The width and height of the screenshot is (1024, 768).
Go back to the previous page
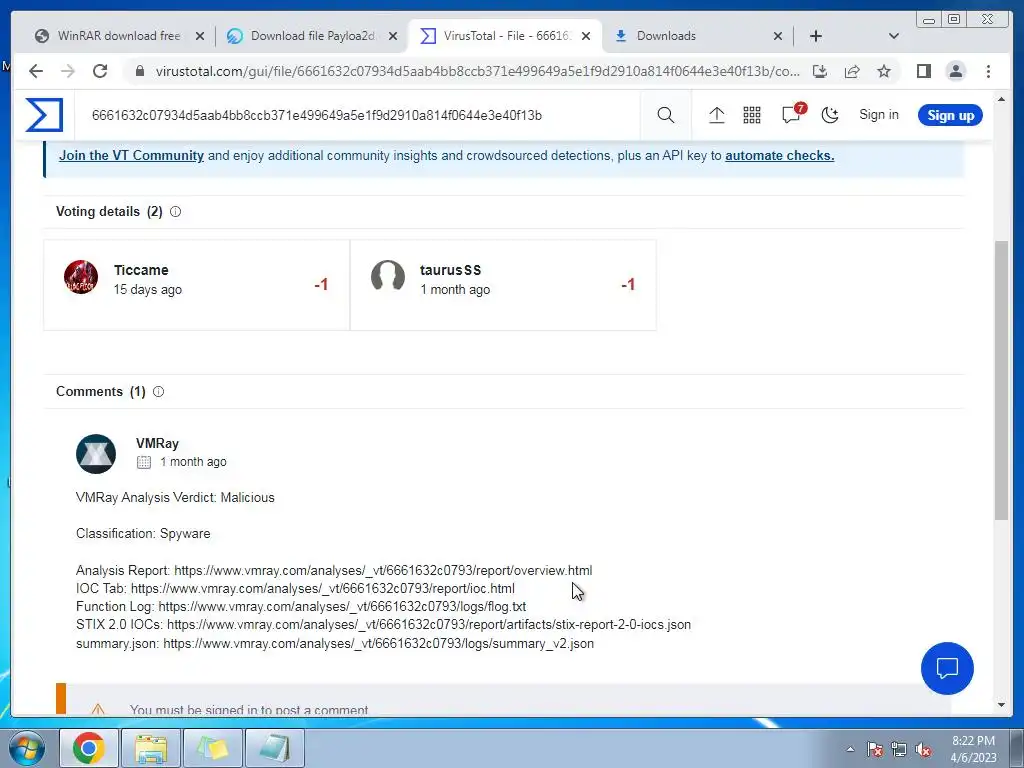click(36, 71)
